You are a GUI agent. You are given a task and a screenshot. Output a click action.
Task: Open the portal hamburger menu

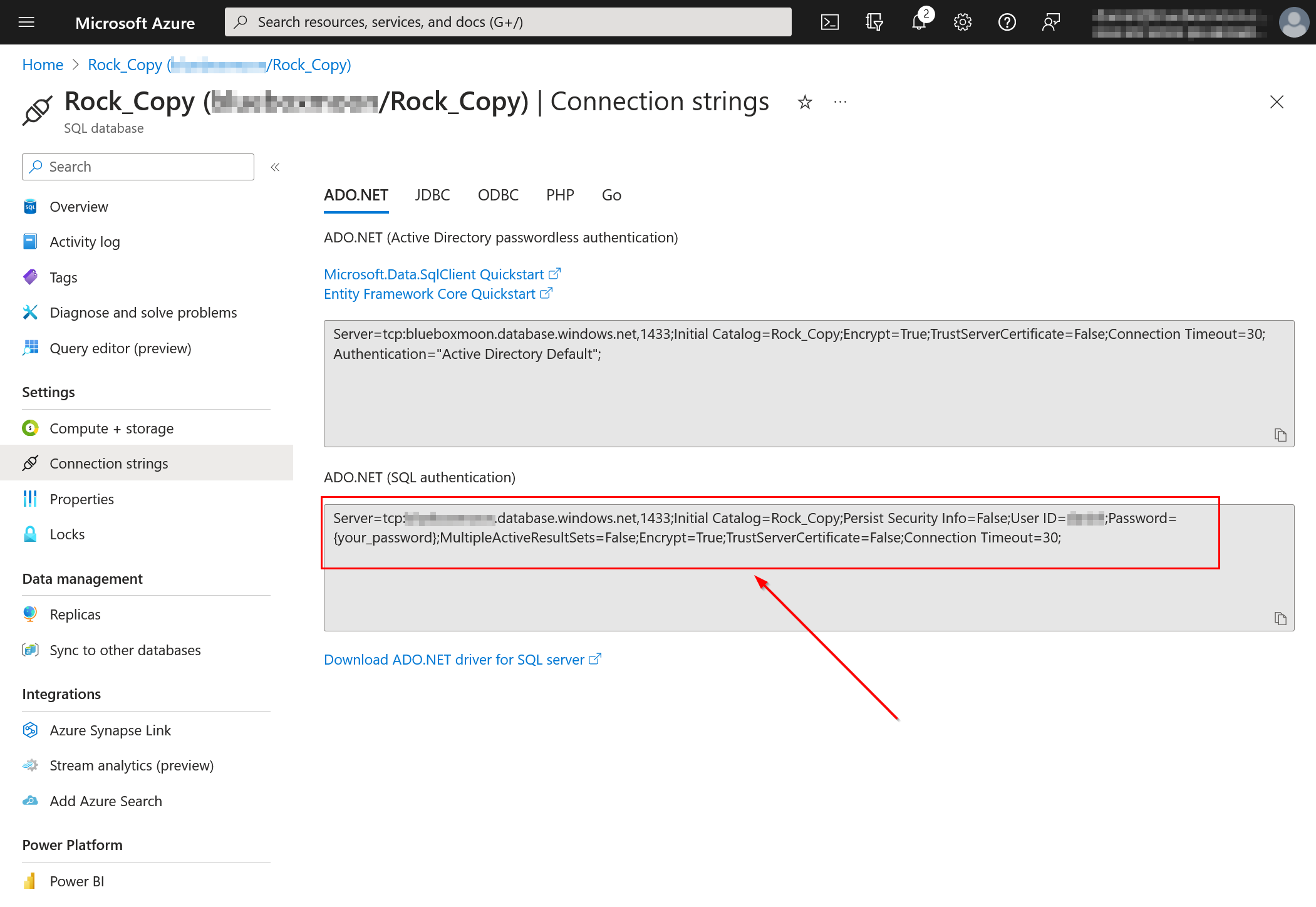26,23
